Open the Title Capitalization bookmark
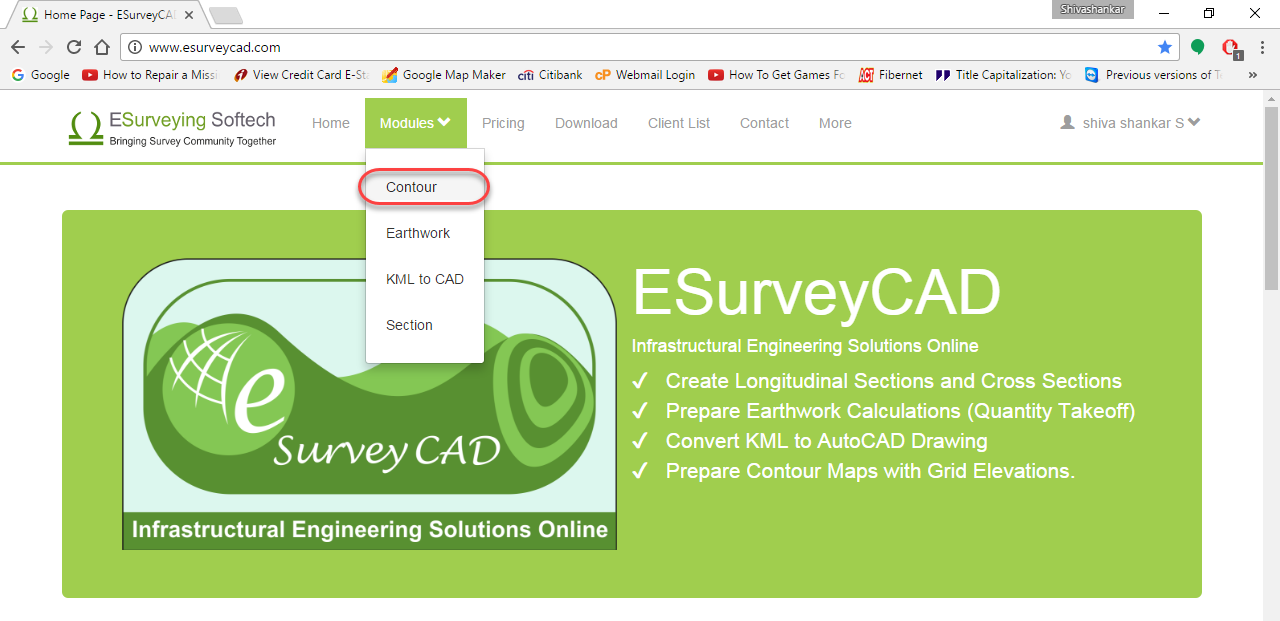The image size is (1280, 621). [1003, 75]
